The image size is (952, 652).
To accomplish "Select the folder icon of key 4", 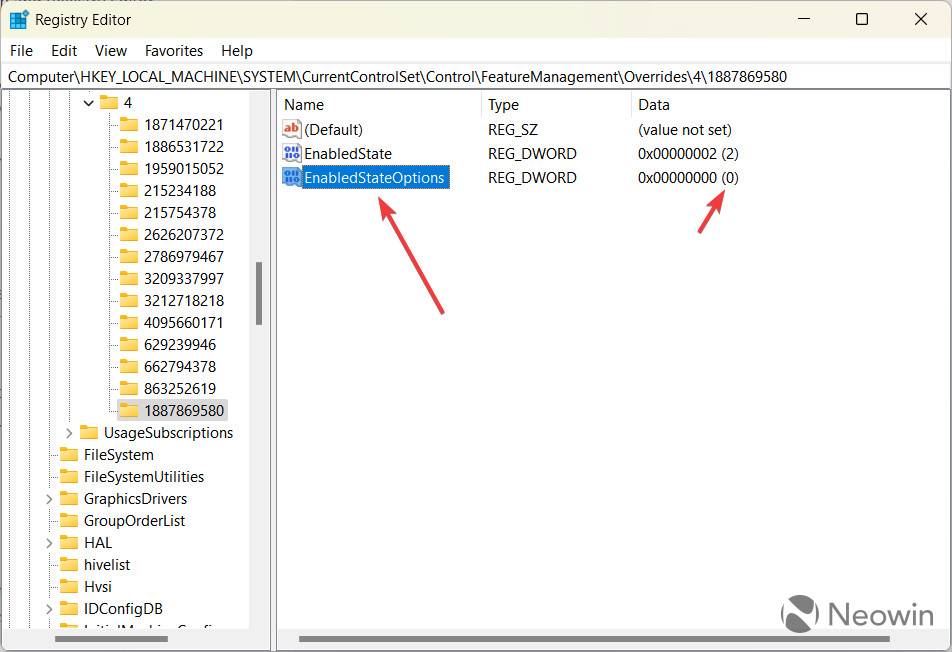I will pos(109,102).
